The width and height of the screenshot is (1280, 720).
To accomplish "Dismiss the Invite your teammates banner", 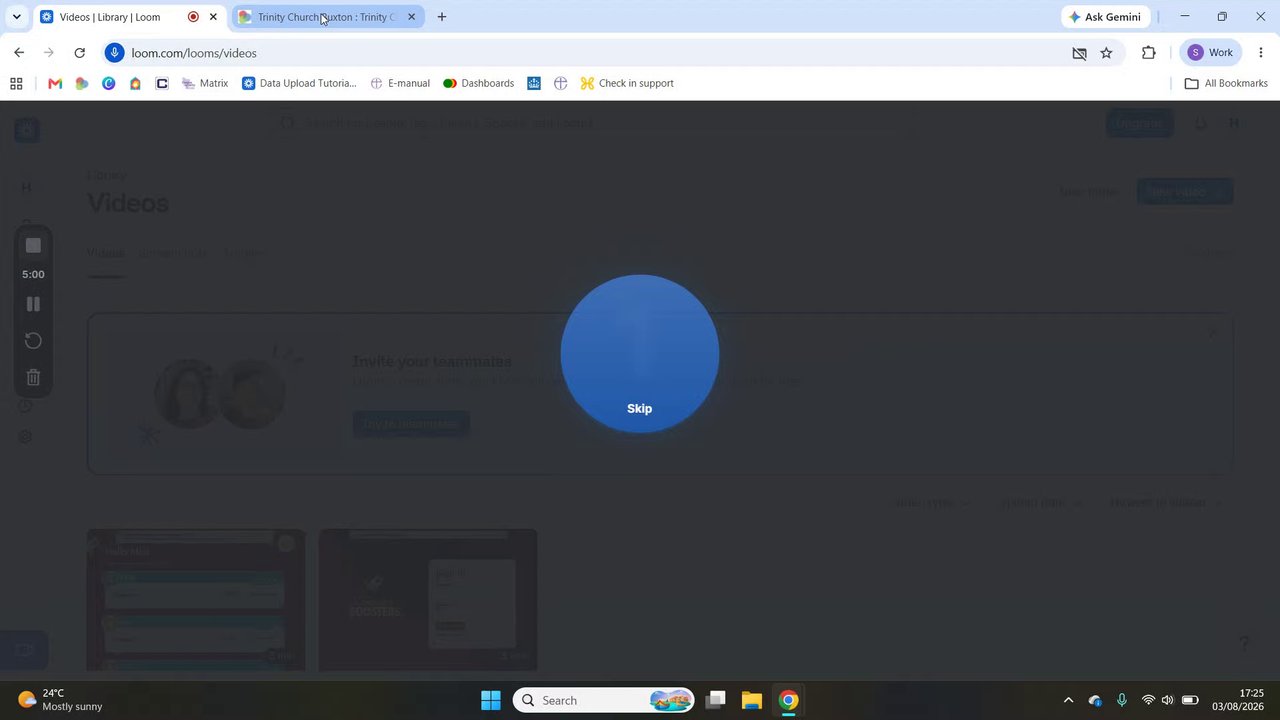I will [1213, 334].
